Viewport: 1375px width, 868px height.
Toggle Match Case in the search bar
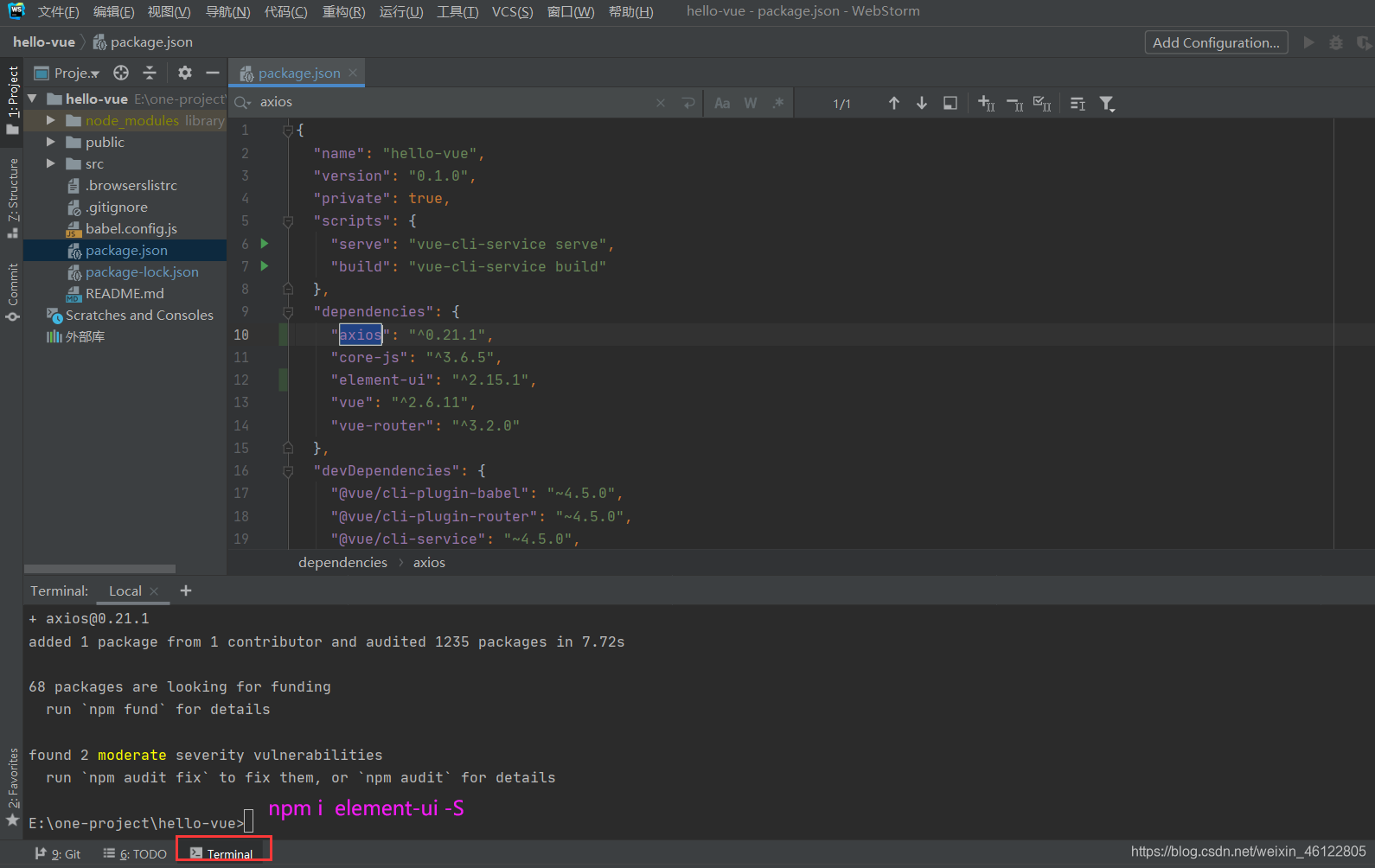coord(722,103)
